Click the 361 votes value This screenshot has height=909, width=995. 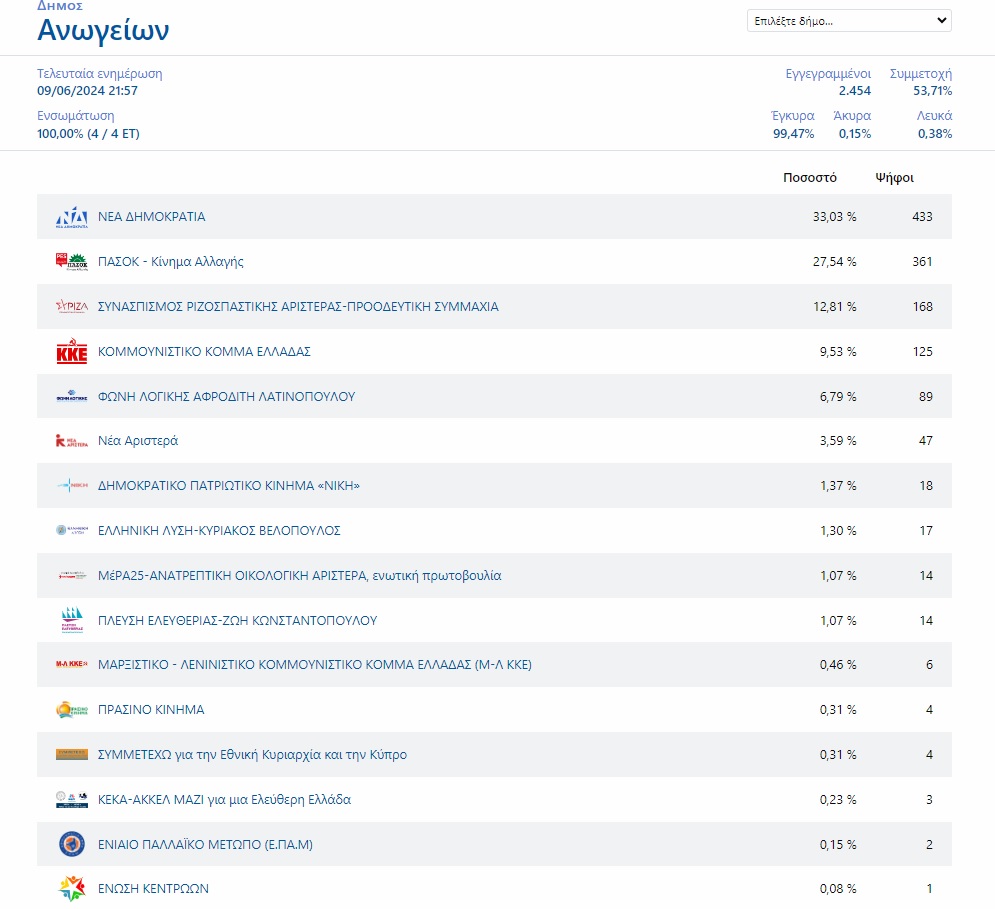[922, 262]
